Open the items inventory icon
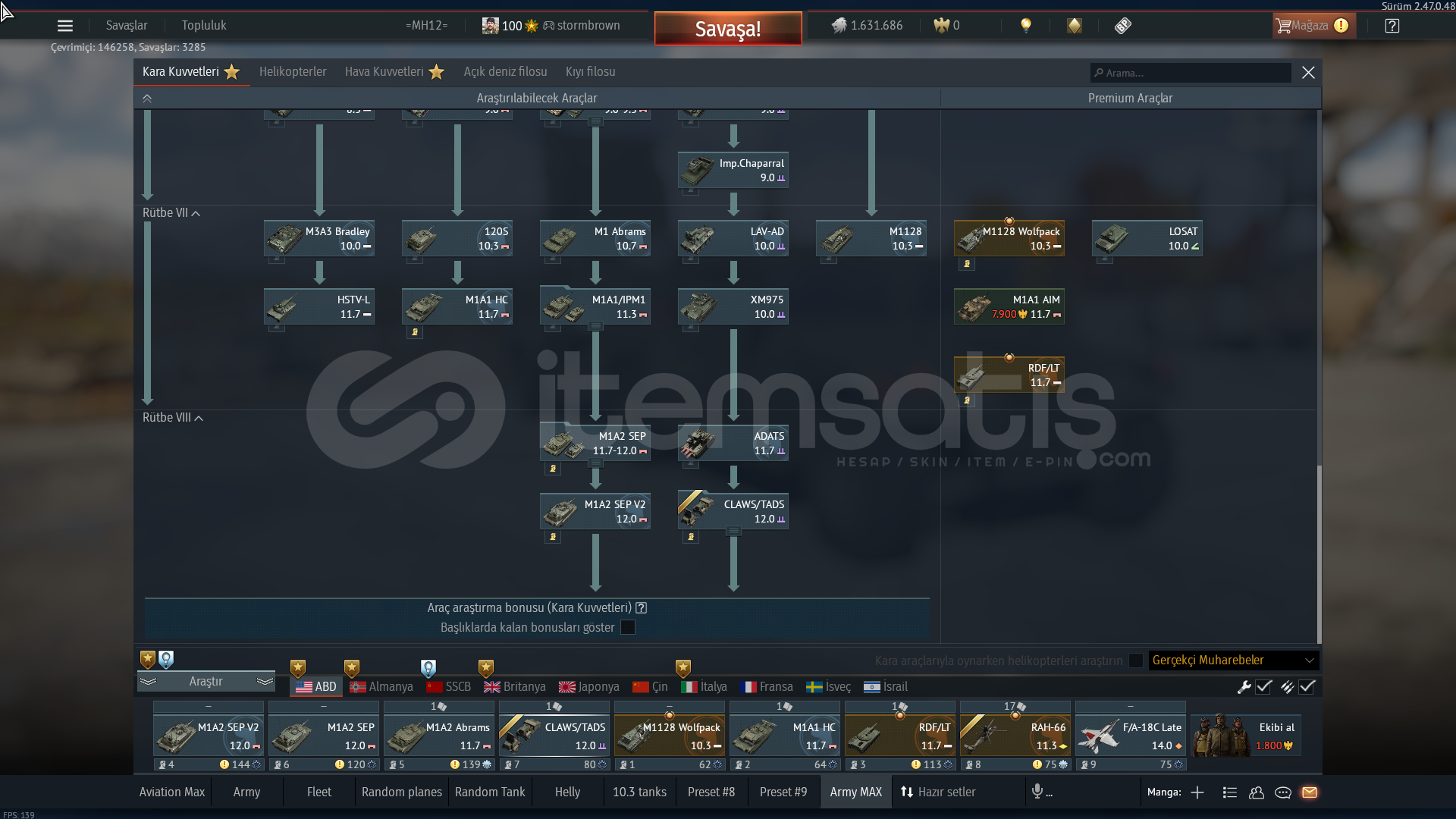The image size is (1456, 819). click(x=1123, y=26)
